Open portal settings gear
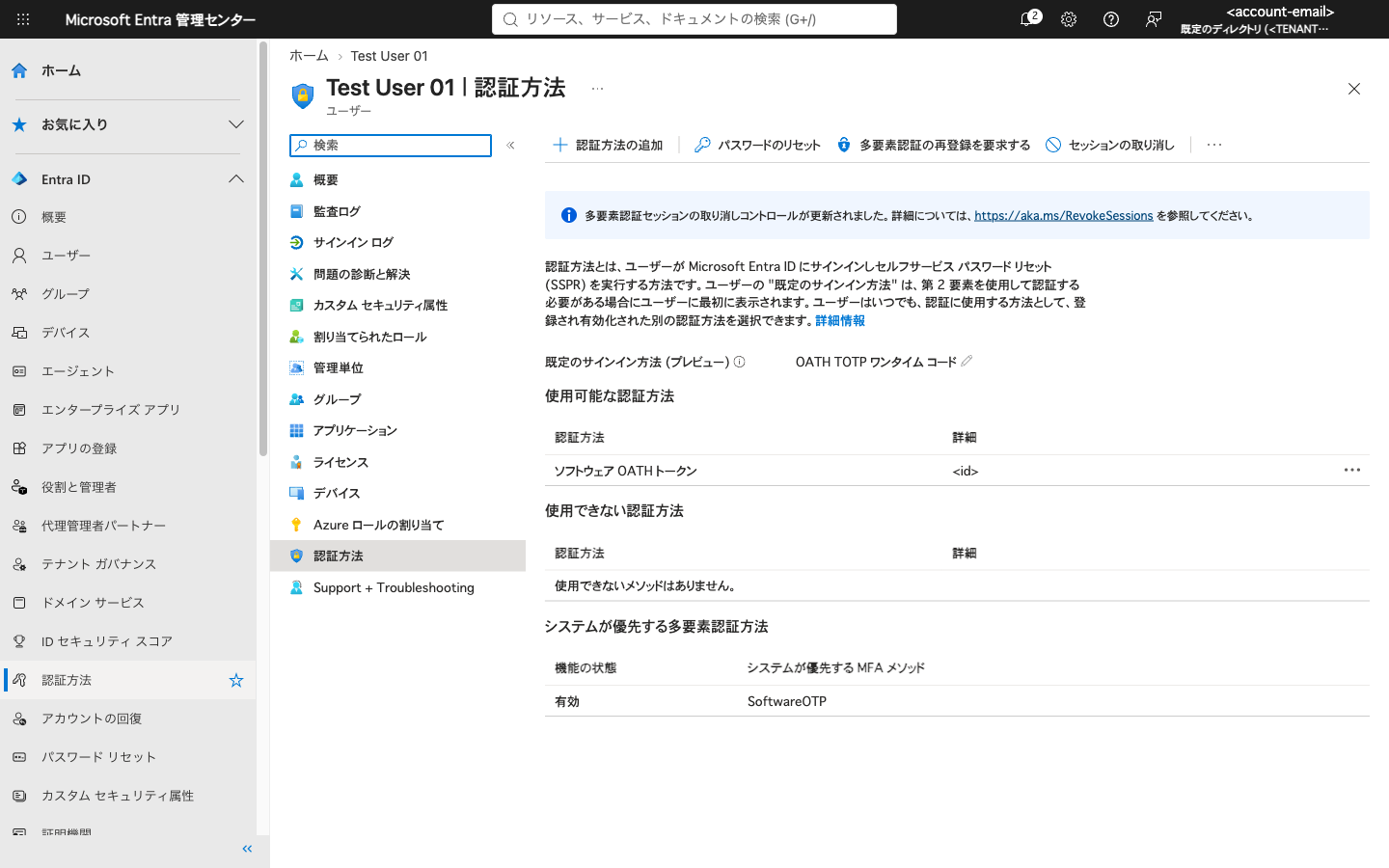This screenshot has height=868, width=1389. pyautogui.click(x=1069, y=19)
